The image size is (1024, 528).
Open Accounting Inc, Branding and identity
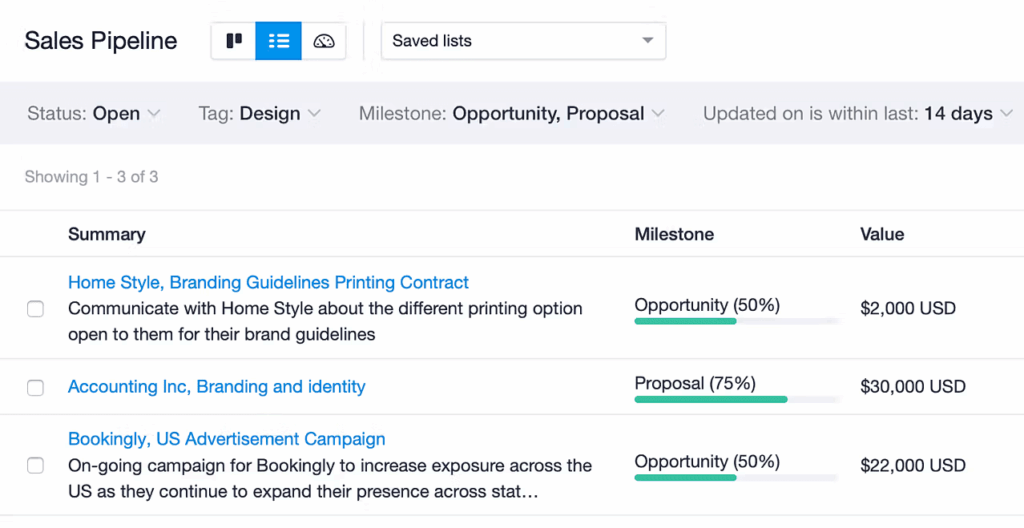click(216, 387)
